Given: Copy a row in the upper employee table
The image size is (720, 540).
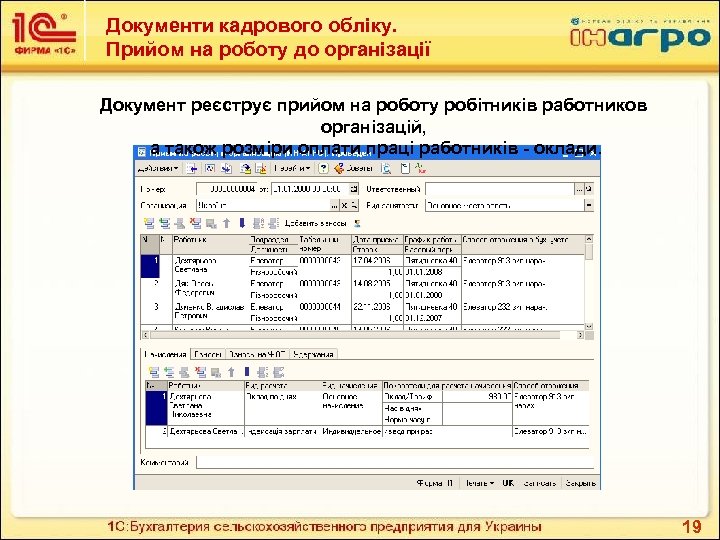Looking at the screenshot, I should click(164, 224).
